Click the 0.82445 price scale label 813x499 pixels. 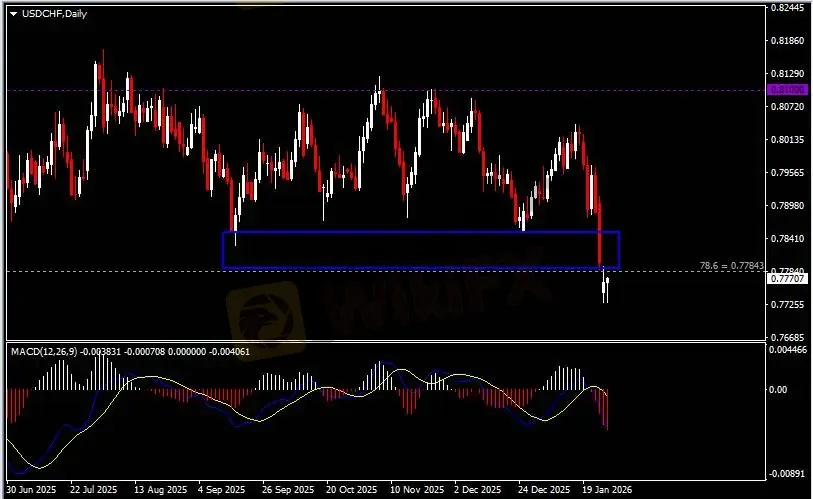coord(788,8)
